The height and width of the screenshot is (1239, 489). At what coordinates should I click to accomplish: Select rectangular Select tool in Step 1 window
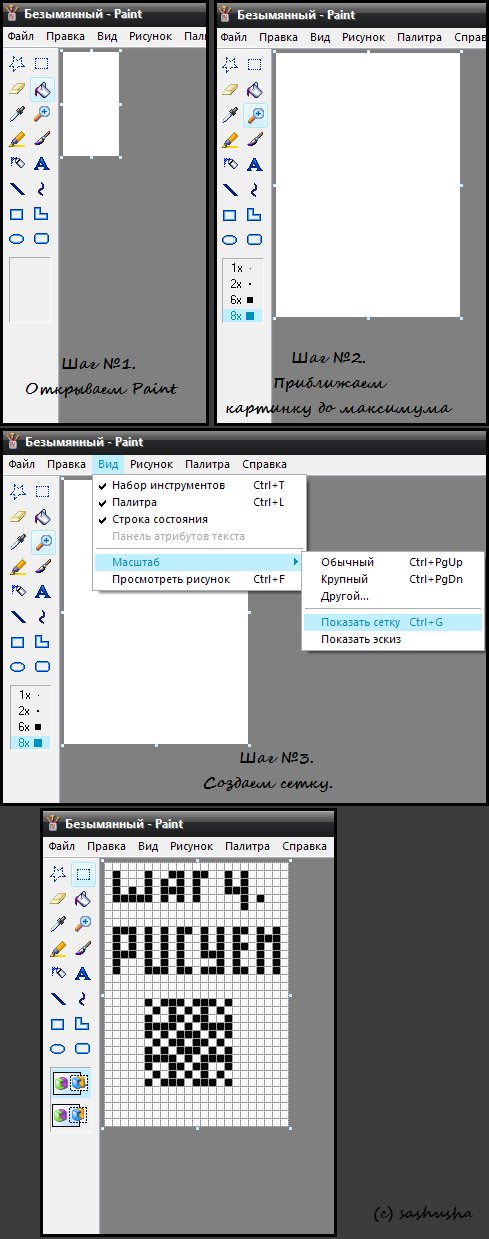point(42,64)
